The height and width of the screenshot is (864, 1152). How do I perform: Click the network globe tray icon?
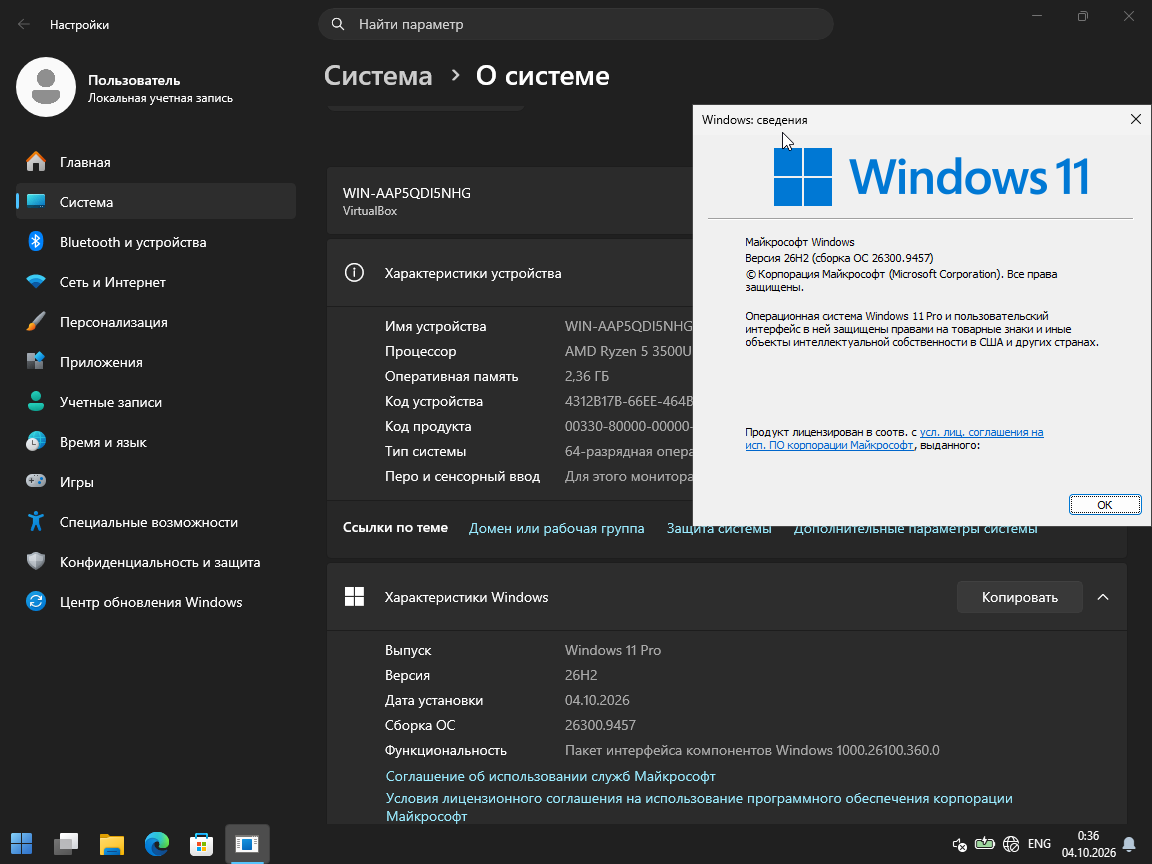click(1011, 844)
